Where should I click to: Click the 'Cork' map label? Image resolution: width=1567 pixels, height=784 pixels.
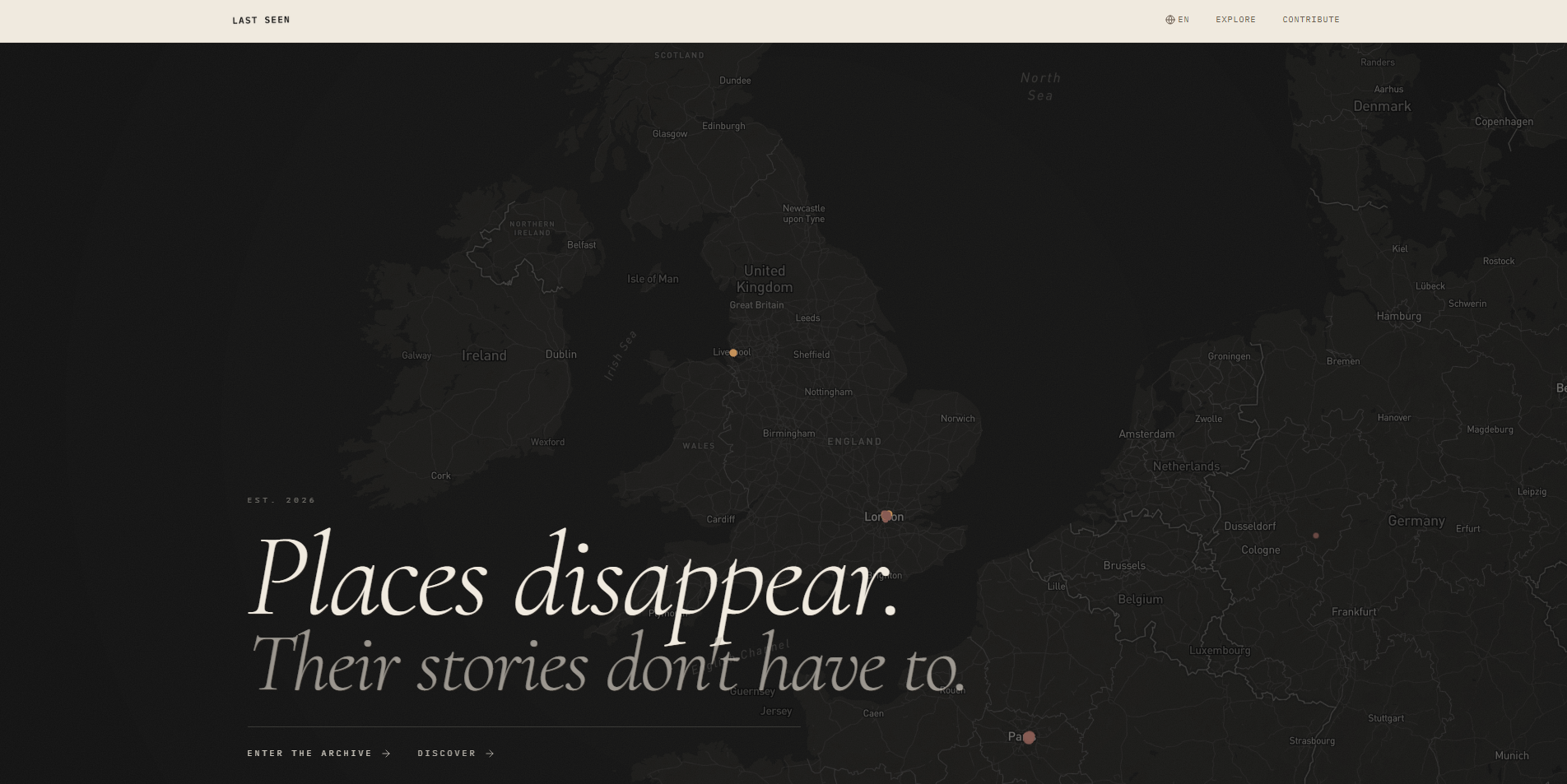point(440,476)
